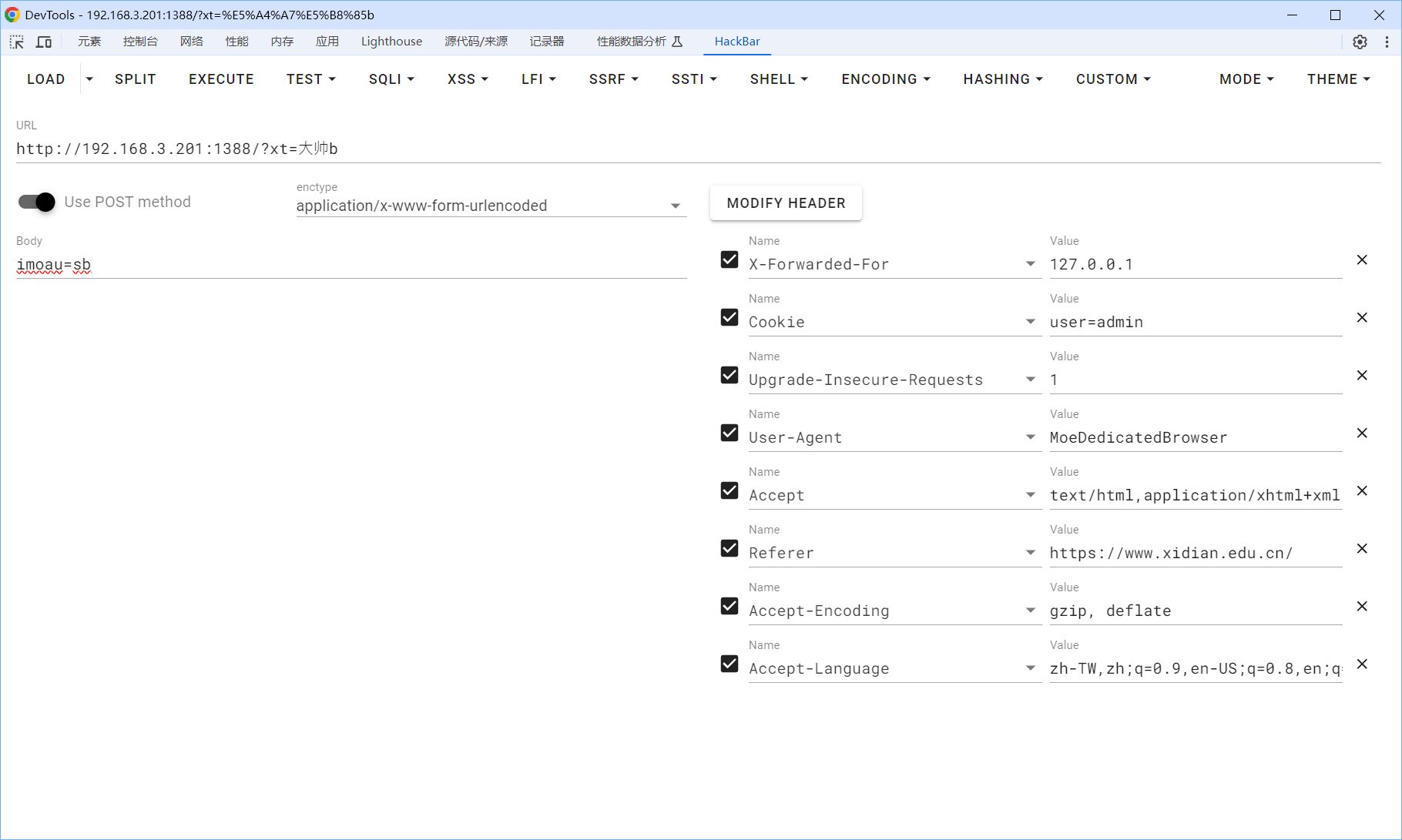Toggle the Use POST method switch

pyautogui.click(x=36, y=202)
